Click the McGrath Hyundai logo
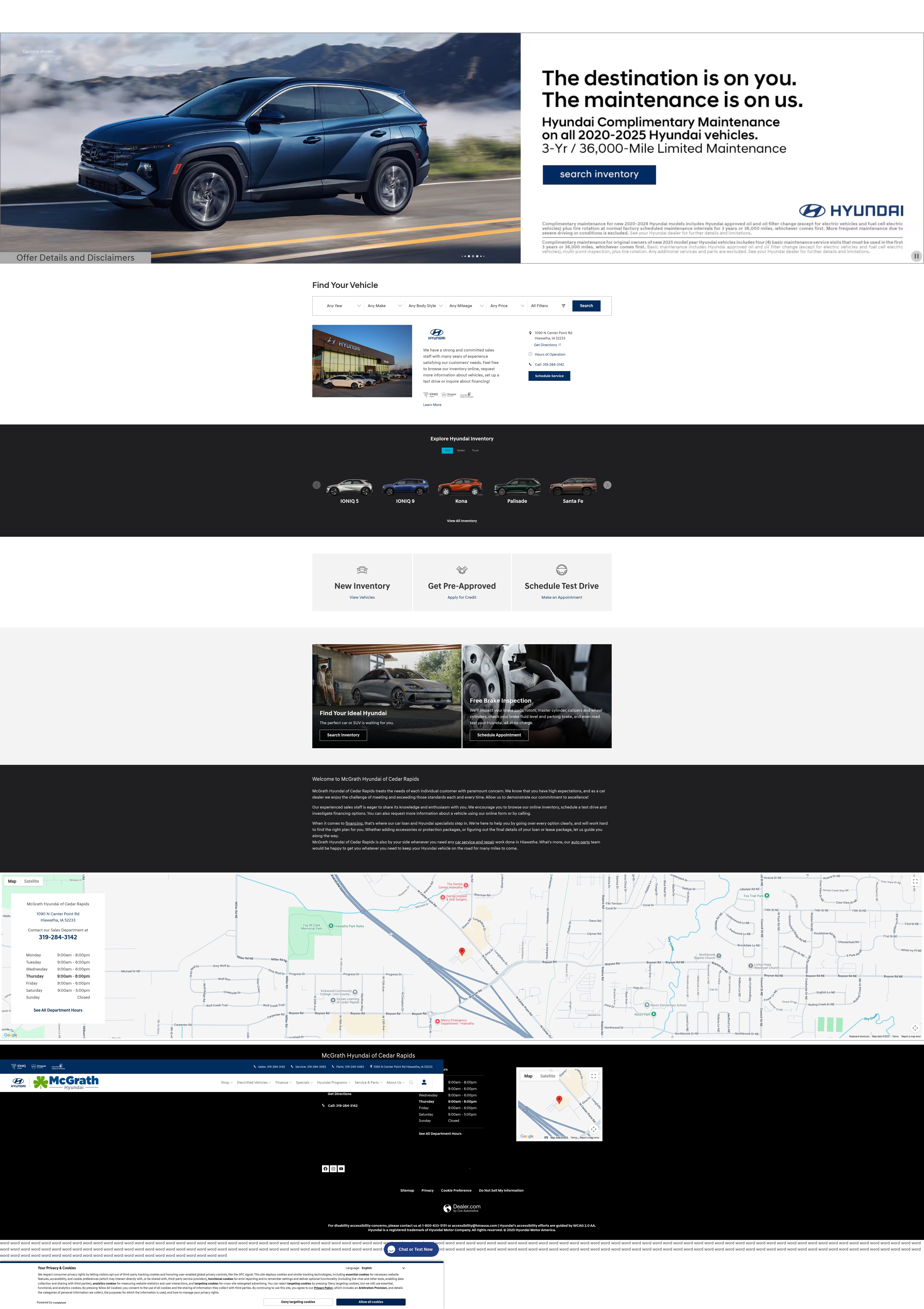Image resolution: width=924 pixels, height=1309 pixels. [x=66, y=1082]
